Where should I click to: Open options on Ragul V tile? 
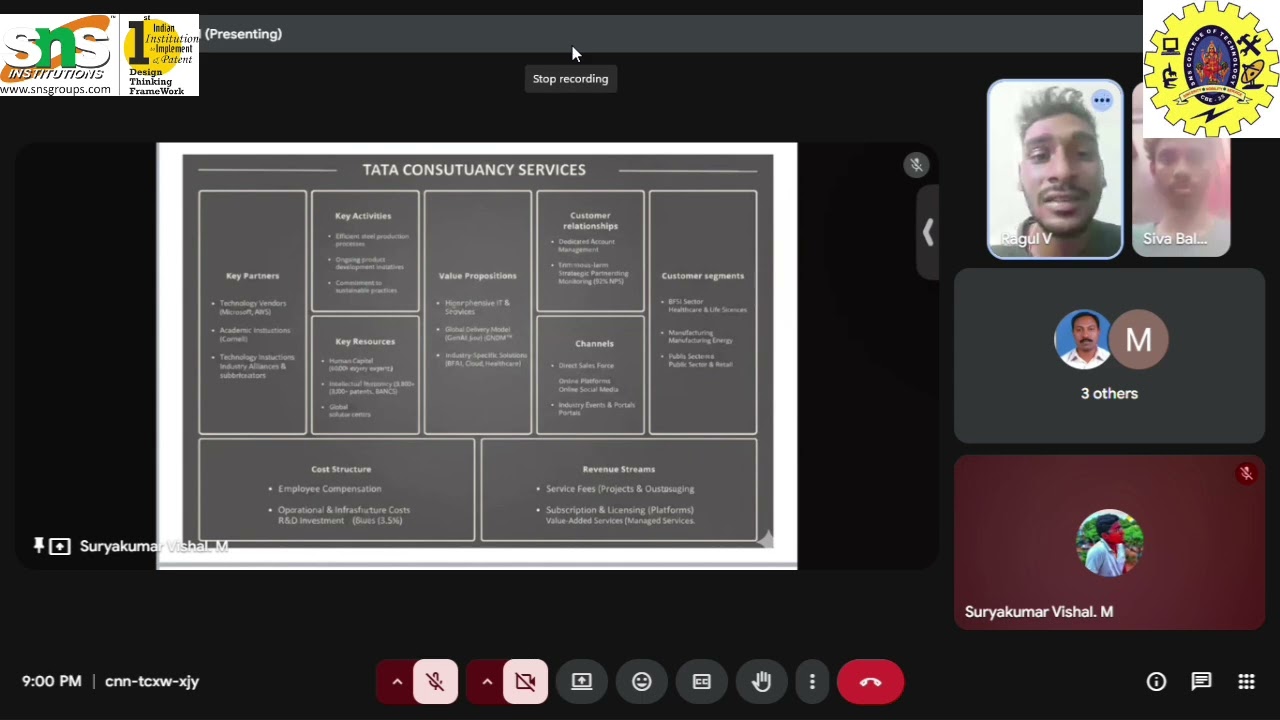1102,100
